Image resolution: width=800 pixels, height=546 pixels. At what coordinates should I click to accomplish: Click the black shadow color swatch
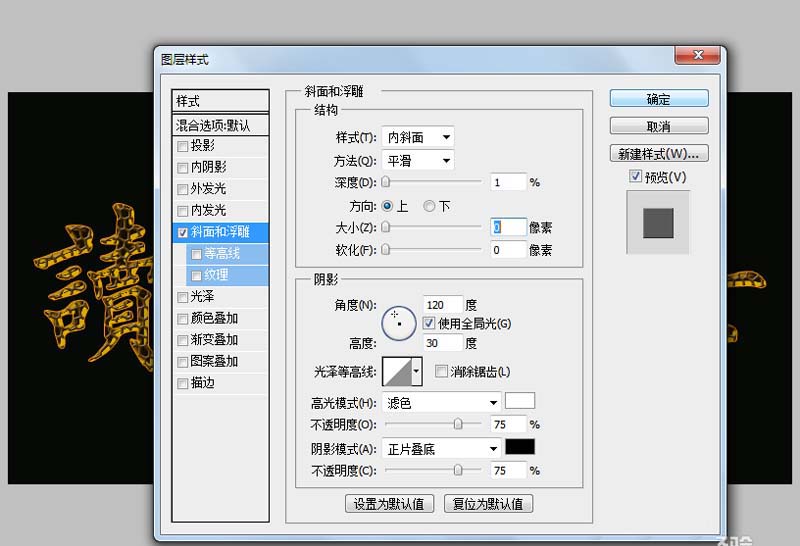pos(520,446)
